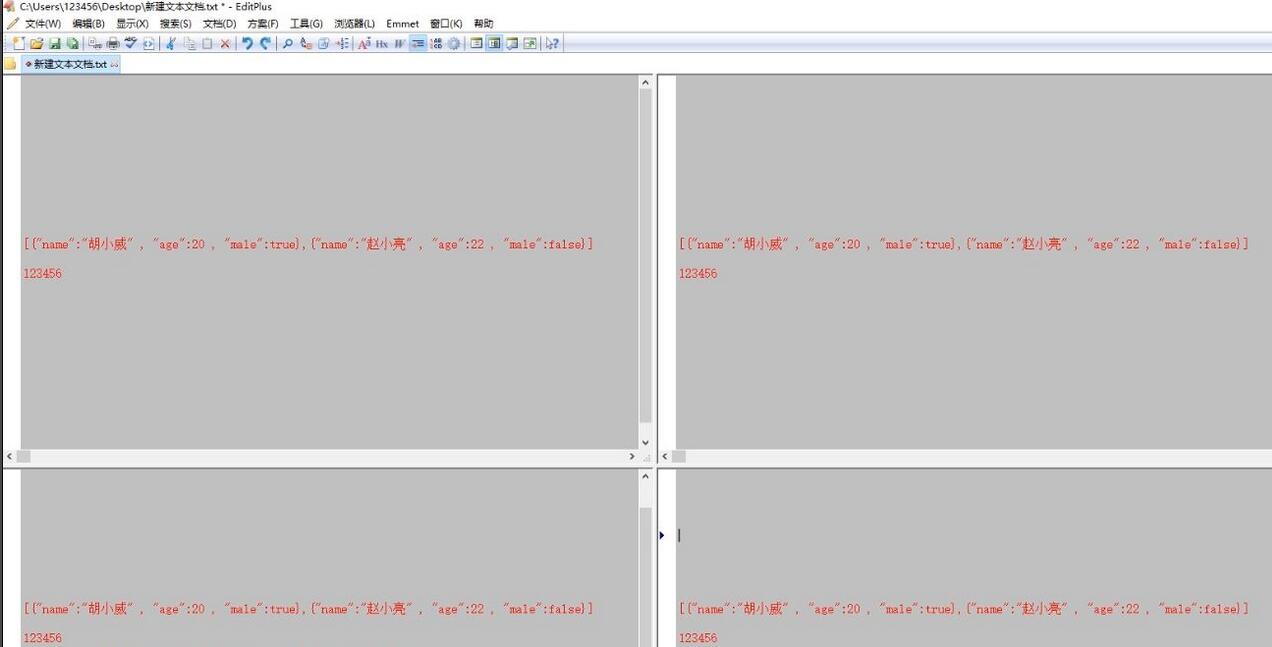Redo the edit with the Redo arrow
The height and width of the screenshot is (647, 1272).
pos(265,43)
